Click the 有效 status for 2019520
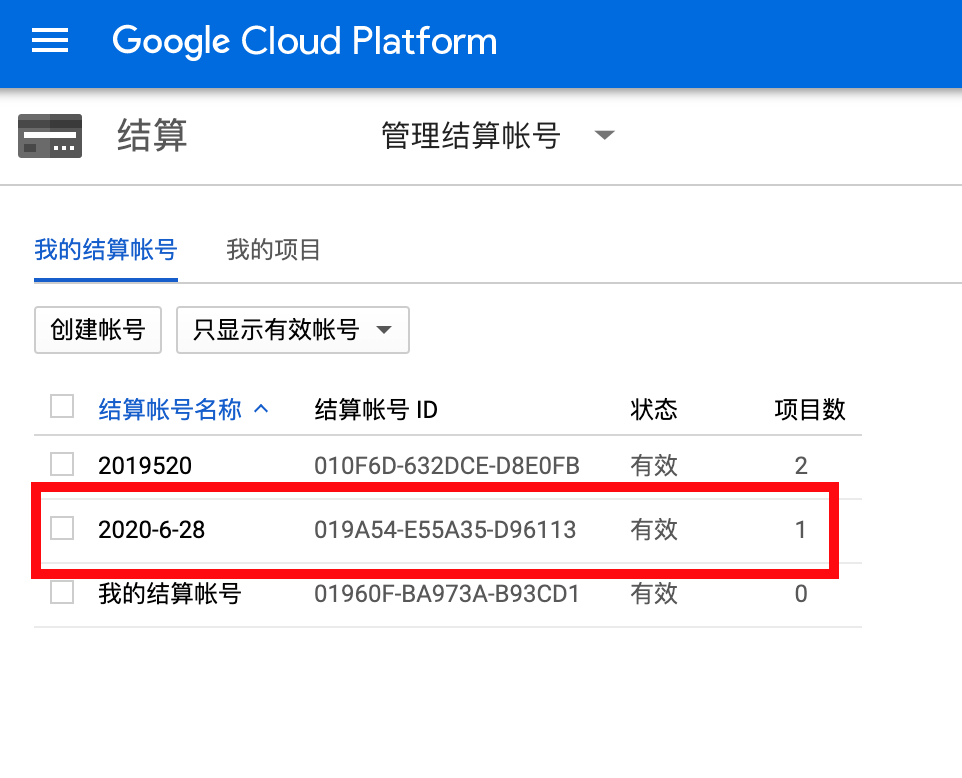Image resolution: width=962 pixels, height=778 pixels. pos(654,466)
